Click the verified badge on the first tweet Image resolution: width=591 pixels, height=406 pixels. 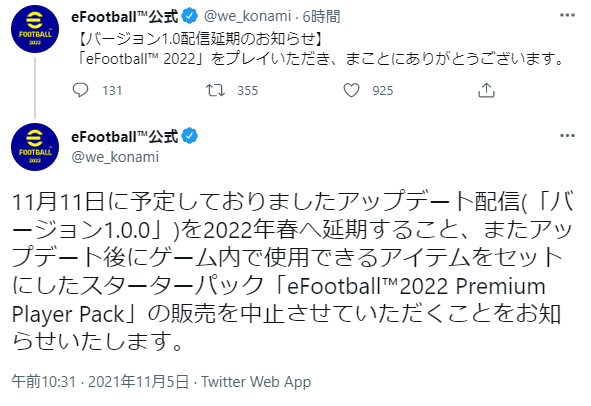click(190, 16)
